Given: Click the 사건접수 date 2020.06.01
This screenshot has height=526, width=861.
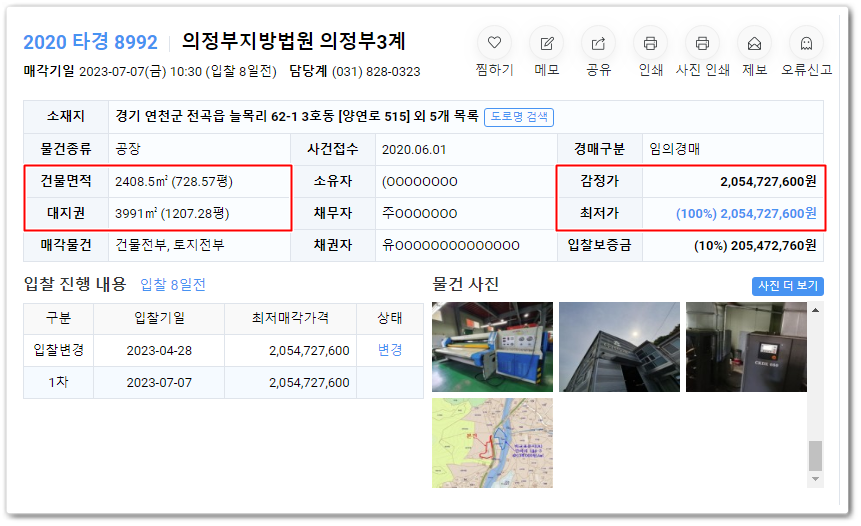Looking at the screenshot, I should [x=413, y=150].
